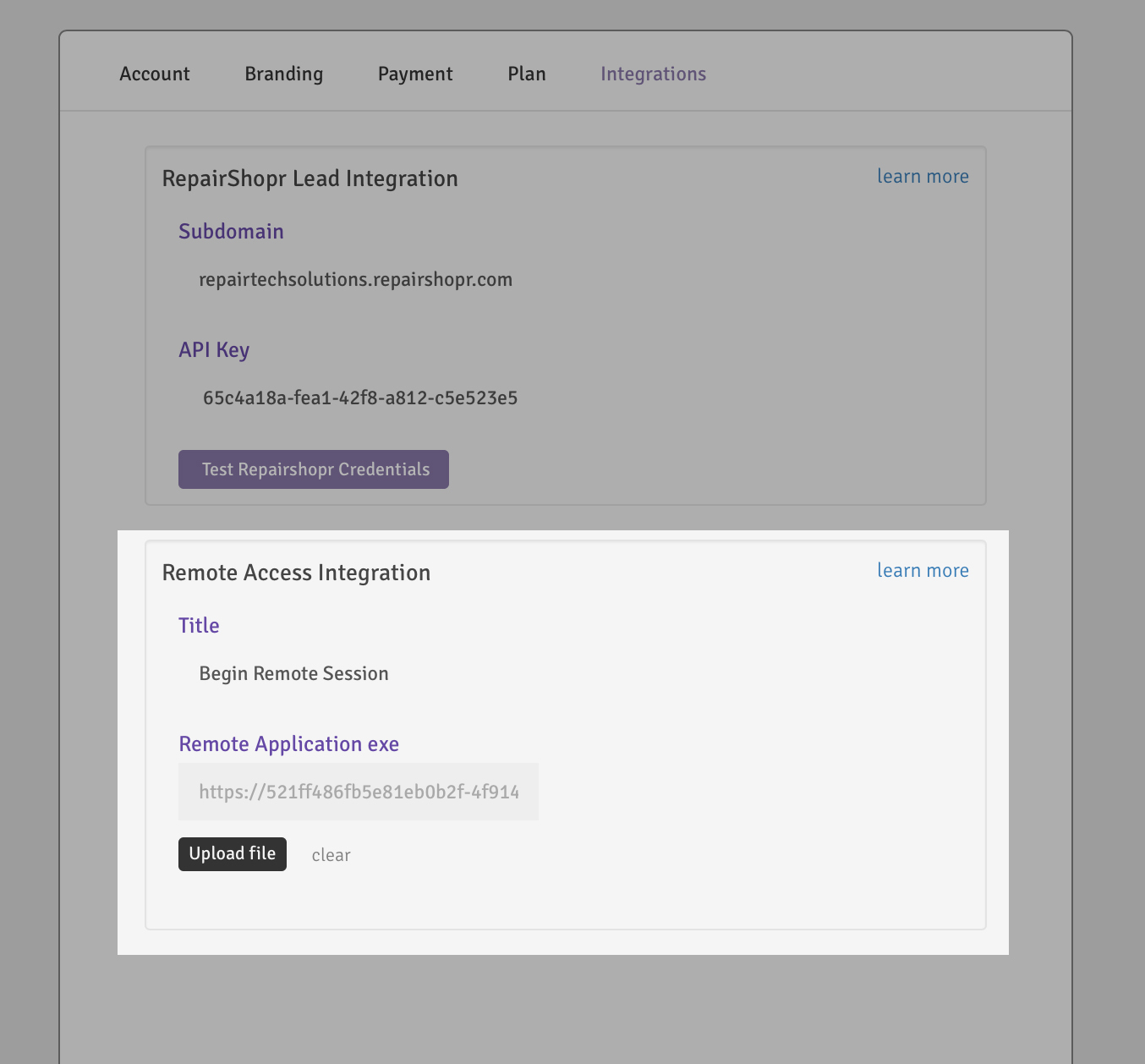Open the Account tab
The width and height of the screenshot is (1145, 1064).
coord(155,74)
